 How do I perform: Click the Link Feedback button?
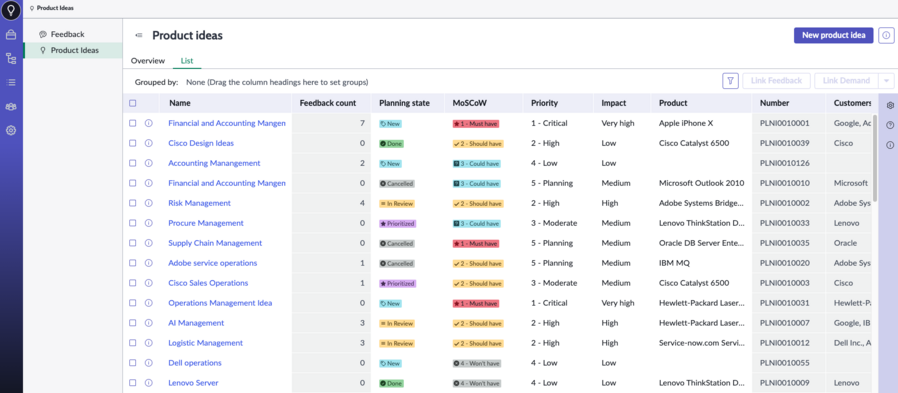pyautogui.click(x=776, y=81)
